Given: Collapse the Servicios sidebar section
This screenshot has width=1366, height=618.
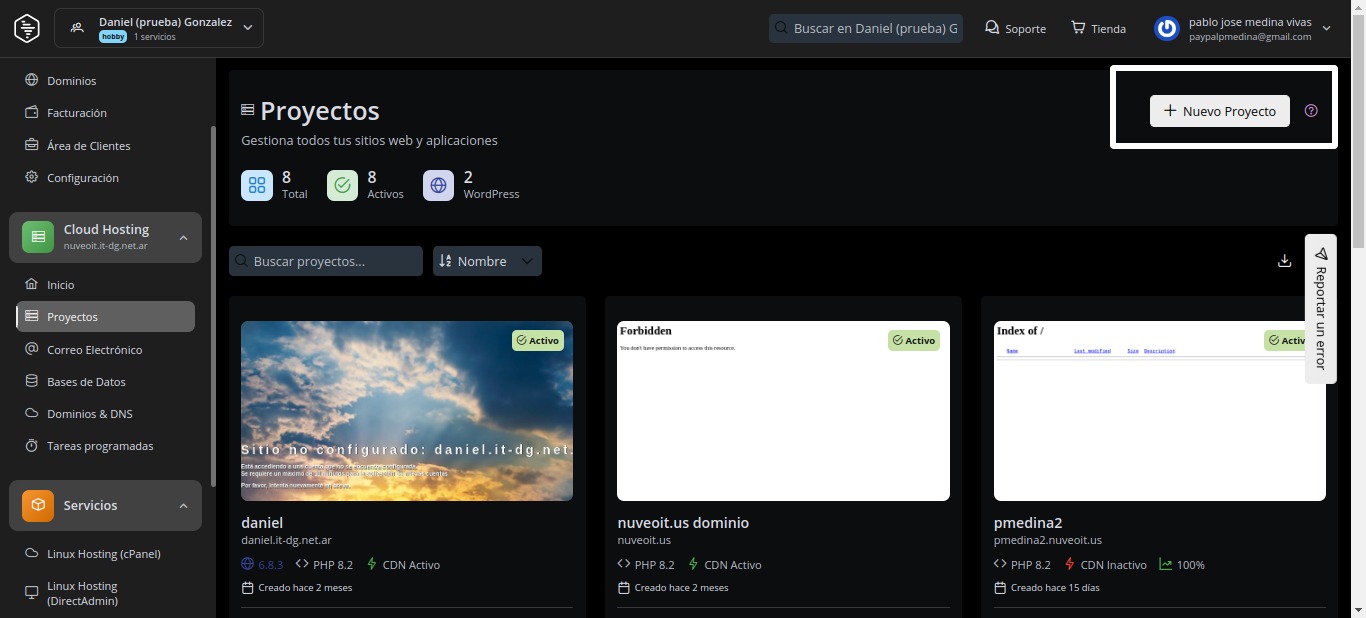Looking at the screenshot, I should (183, 505).
